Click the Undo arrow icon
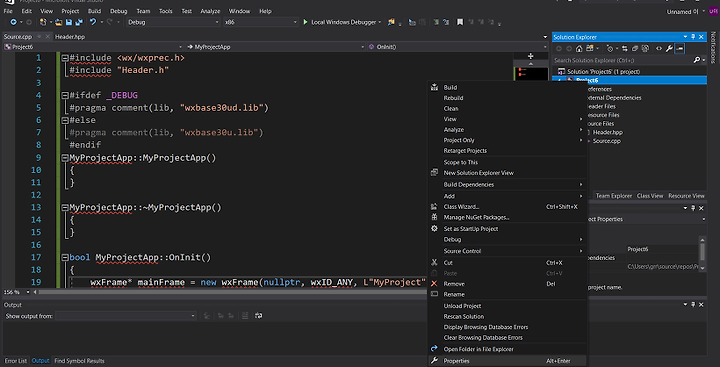This screenshot has height=367, width=720. tap(93, 22)
